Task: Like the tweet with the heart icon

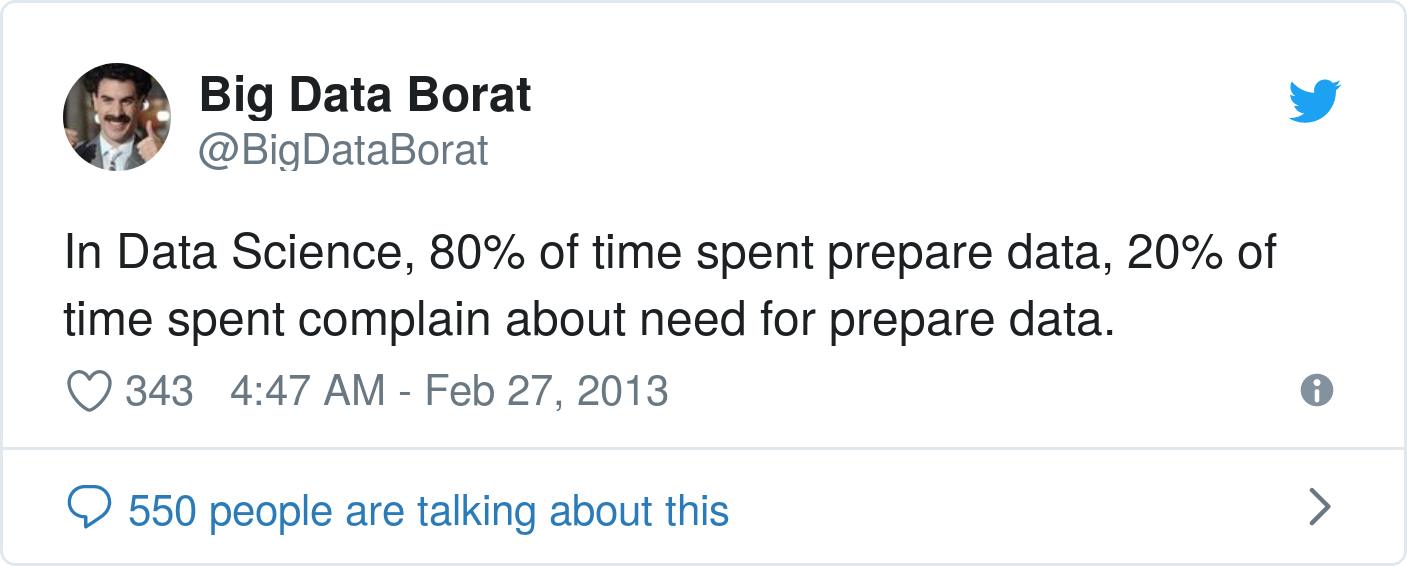Action: click(89, 390)
